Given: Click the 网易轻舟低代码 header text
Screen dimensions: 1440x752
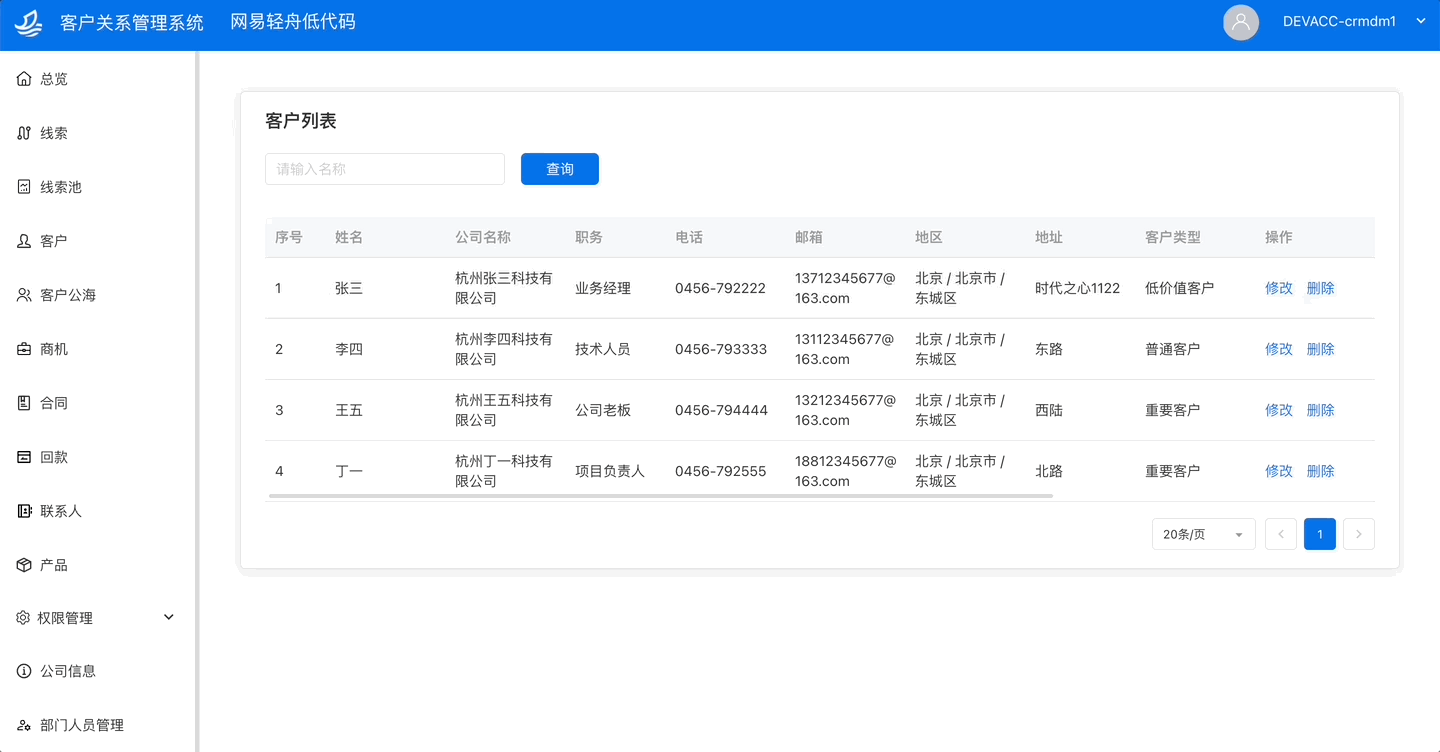Looking at the screenshot, I should pos(293,22).
